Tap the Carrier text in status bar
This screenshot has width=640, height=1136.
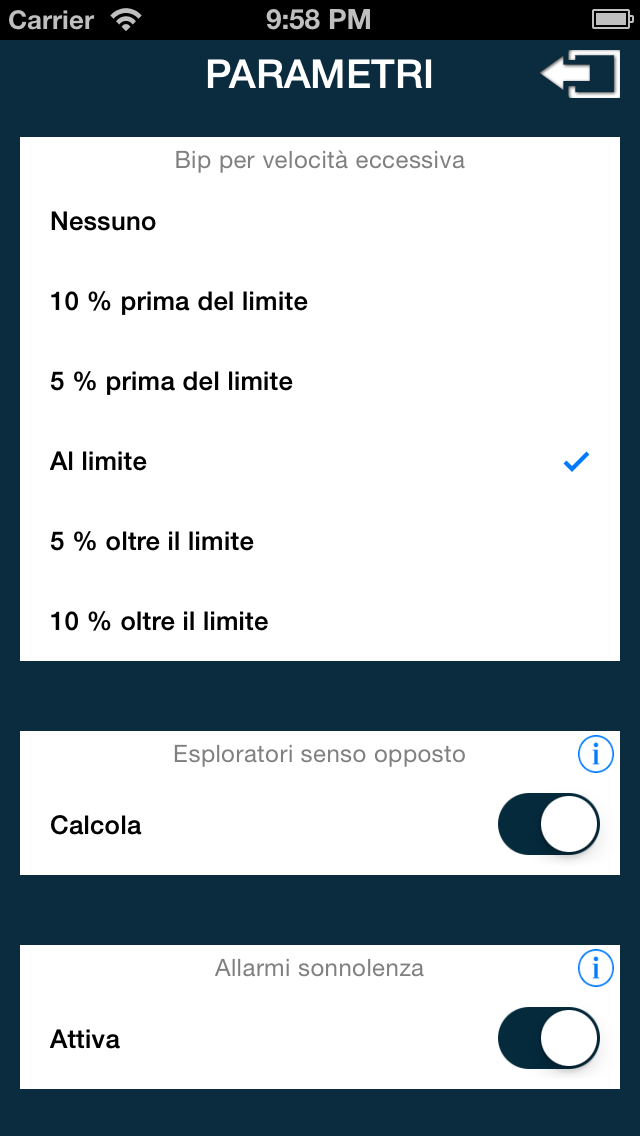51,19
